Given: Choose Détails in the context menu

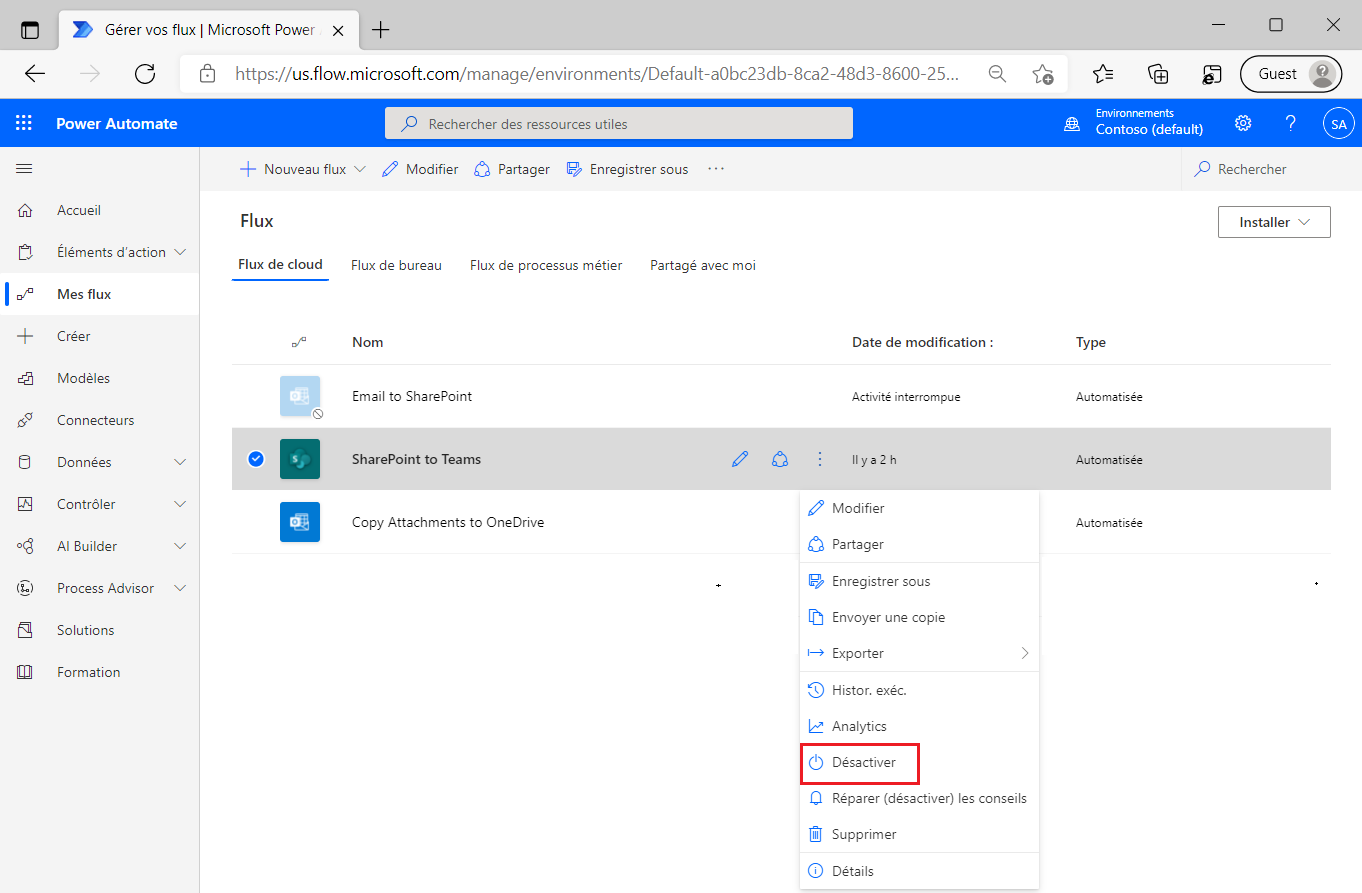Looking at the screenshot, I should (x=919, y=871).
